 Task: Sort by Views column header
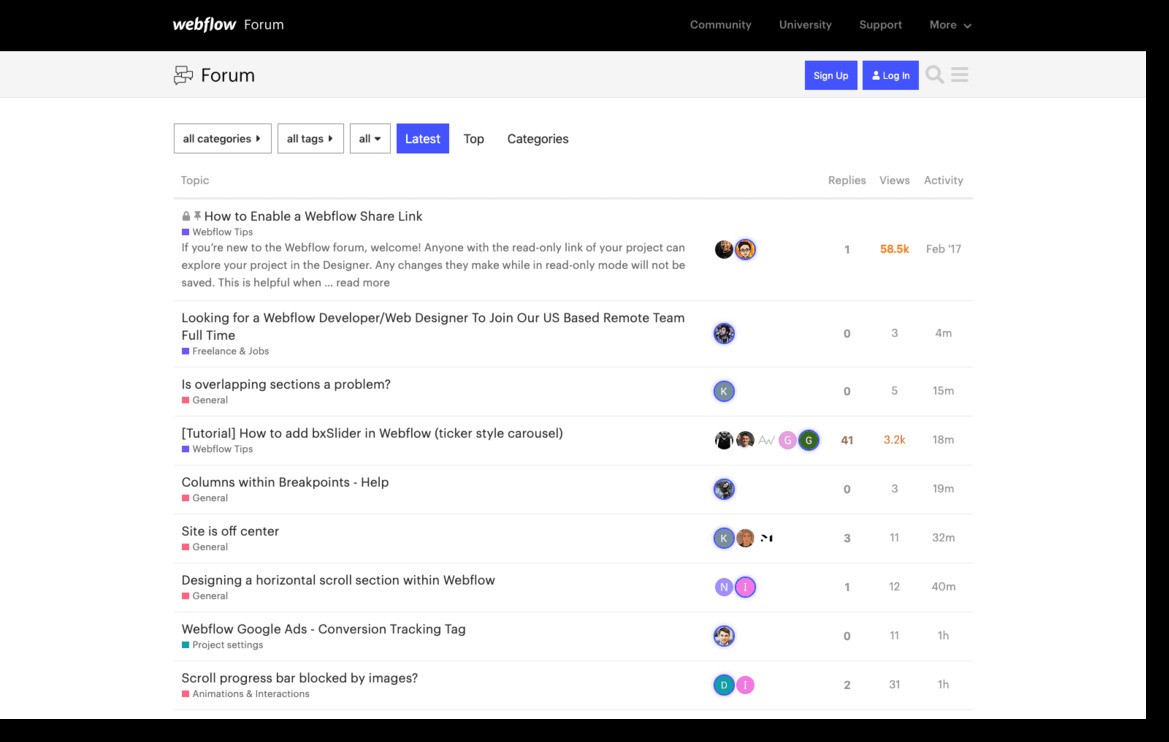(894, 180)
